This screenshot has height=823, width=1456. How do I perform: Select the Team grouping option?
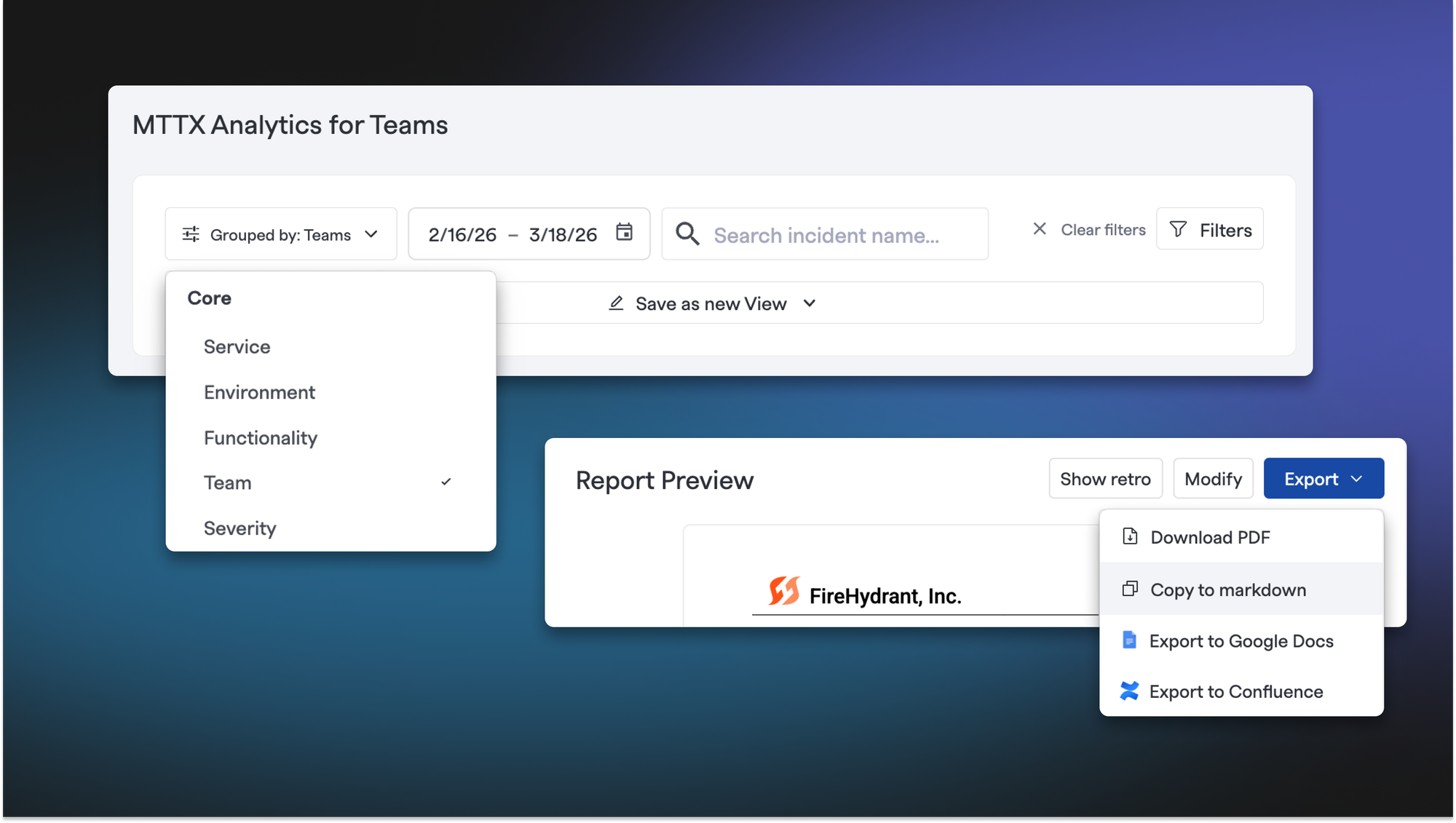pos(227,483)
